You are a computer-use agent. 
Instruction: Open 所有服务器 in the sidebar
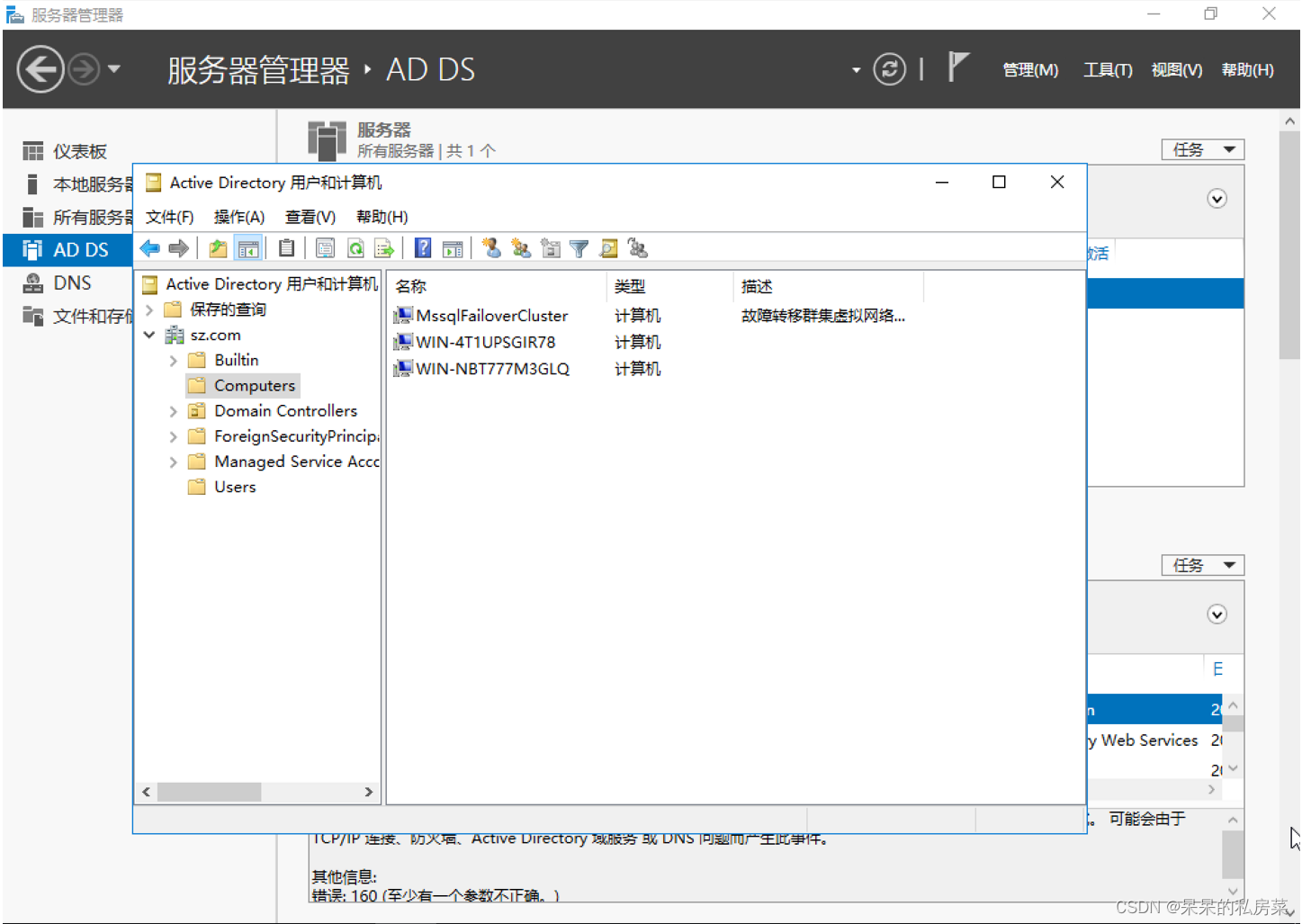[67, 217]
